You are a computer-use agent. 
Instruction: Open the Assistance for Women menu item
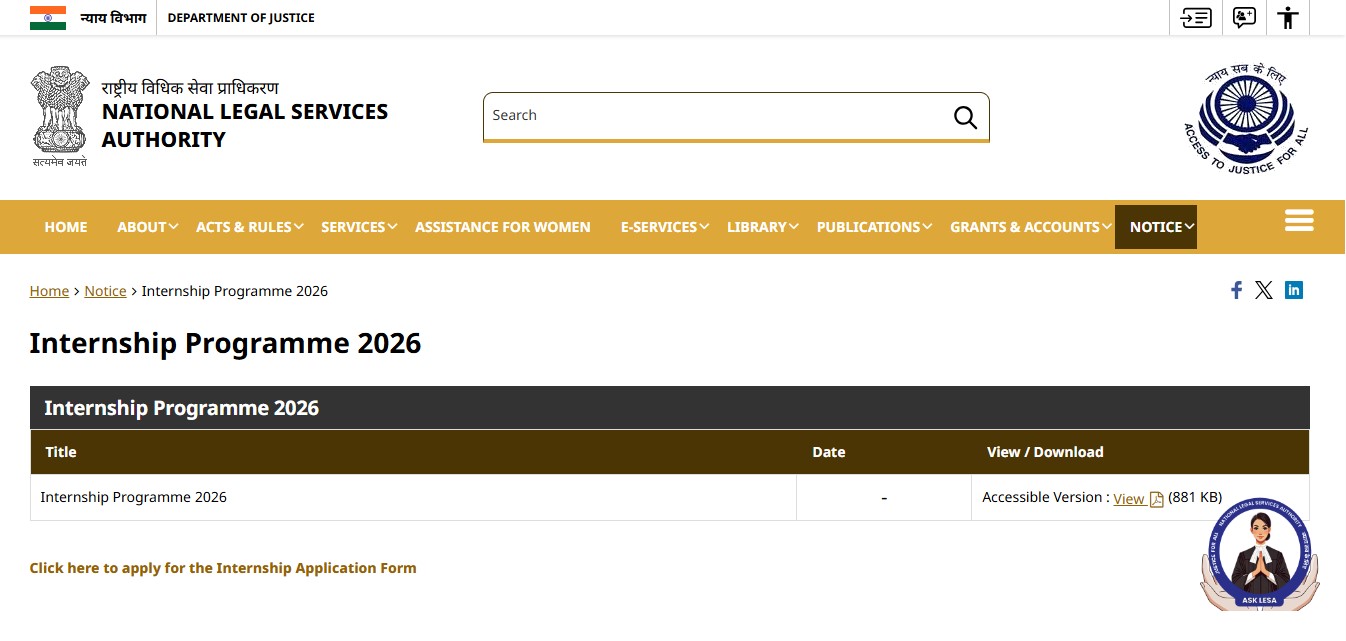point(503,227)
